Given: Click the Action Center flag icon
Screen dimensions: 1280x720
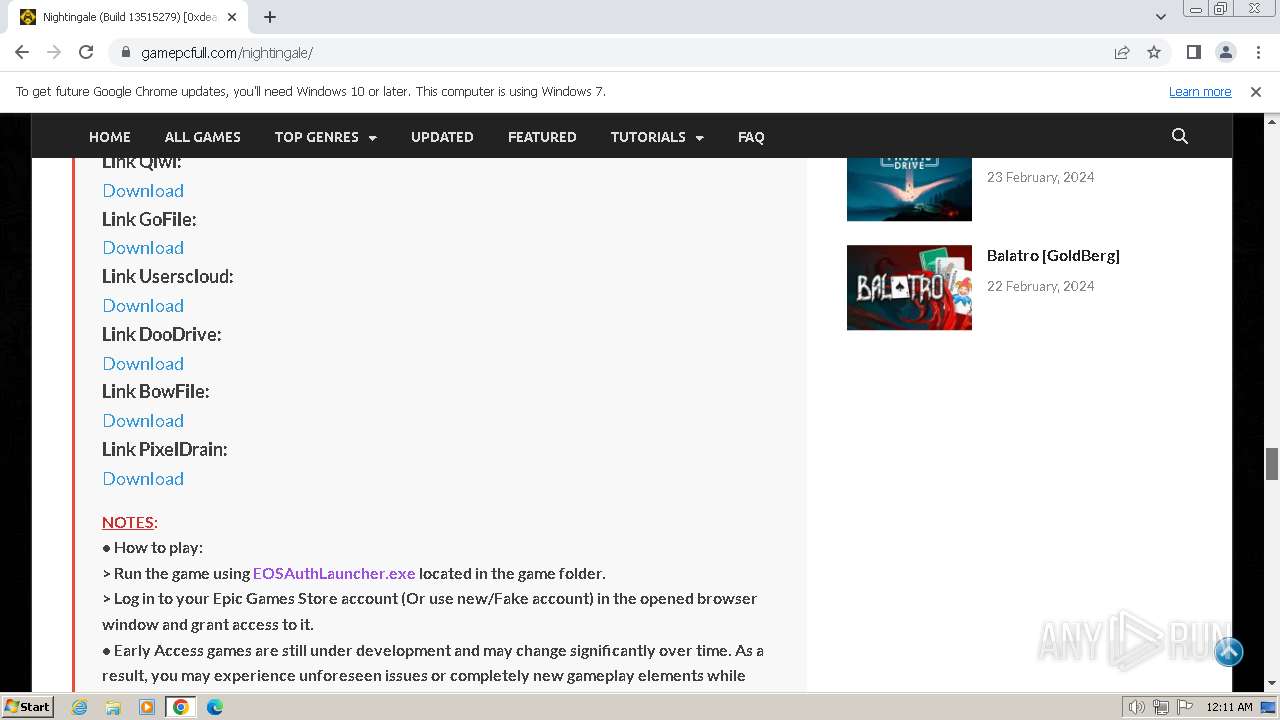Looking at the screenshot, I should pyautogui.click(x=1184, y=707).
